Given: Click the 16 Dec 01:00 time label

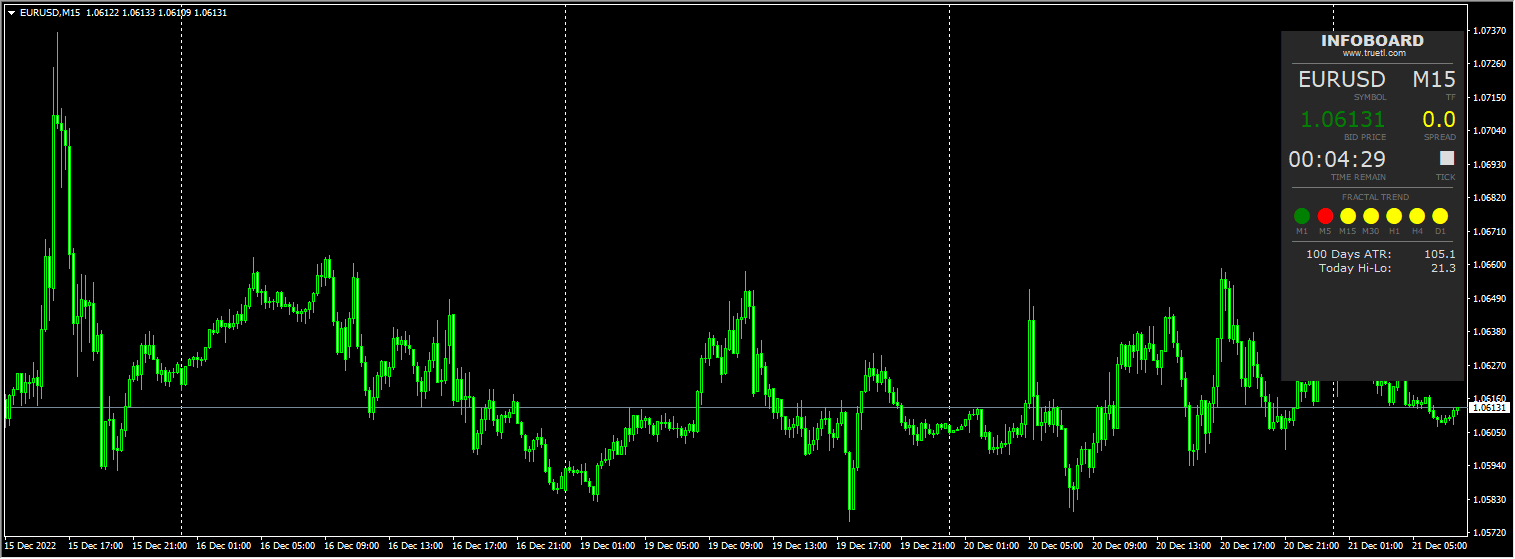Looking at the screenshot, I should click(224, 546).
